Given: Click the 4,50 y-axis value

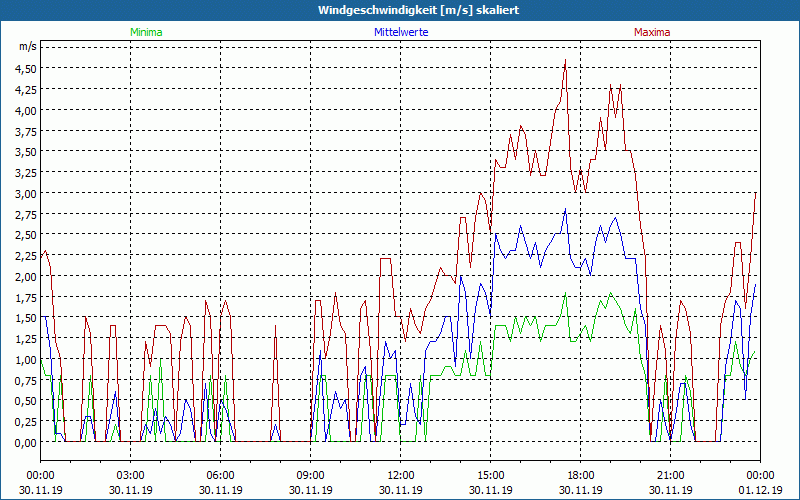Looking at the screenshot, I should coord(28,68).
